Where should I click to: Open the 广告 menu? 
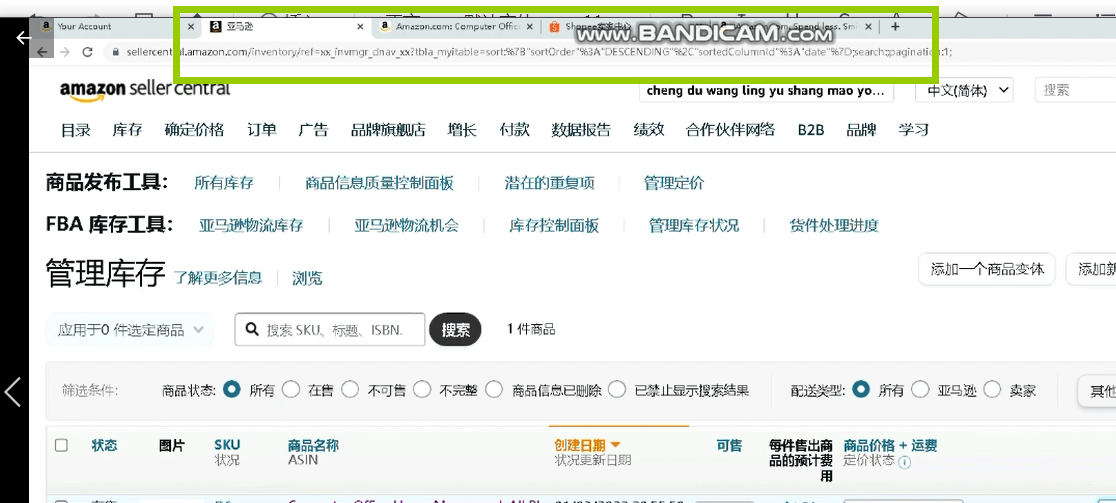[x=313, y=129]
